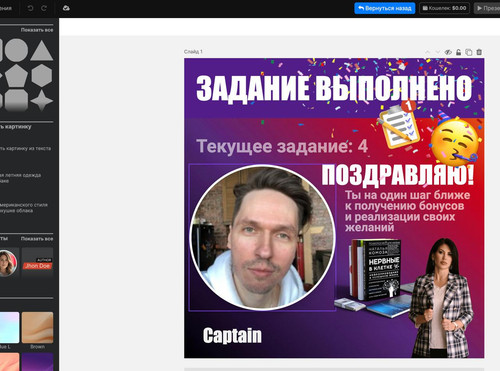Image resolution: width=500 pixels, height=371 pixels.
Task: Insert the triangle shape
Action: (x=42, y=51)
